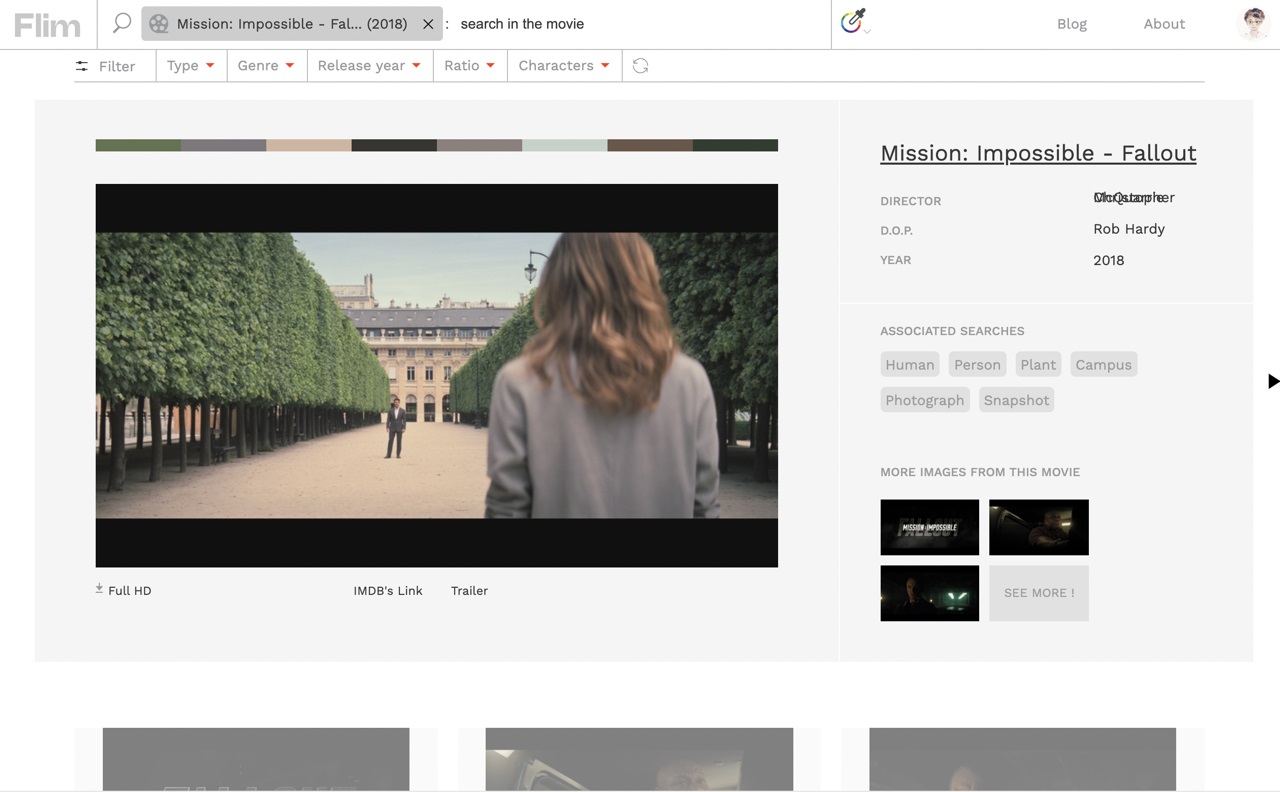Click the Flim logo
1280x792 pixels.
click(x=47, y=24)
